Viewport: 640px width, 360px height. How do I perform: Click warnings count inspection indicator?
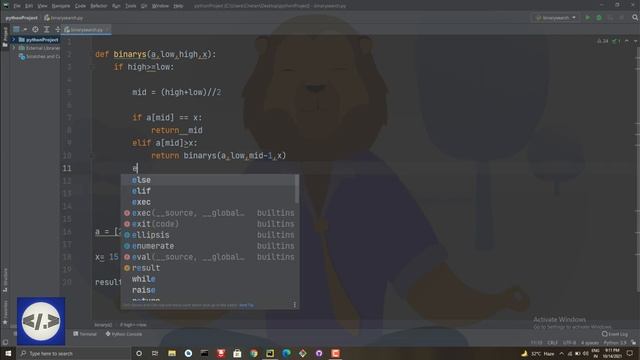coord(602,41)
